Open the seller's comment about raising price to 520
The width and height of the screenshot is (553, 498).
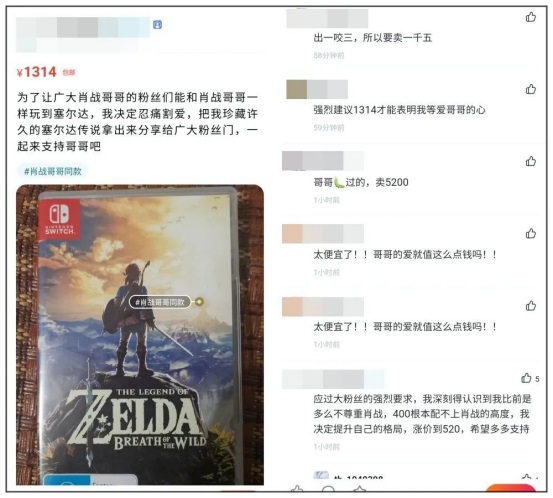pos(422,414)
